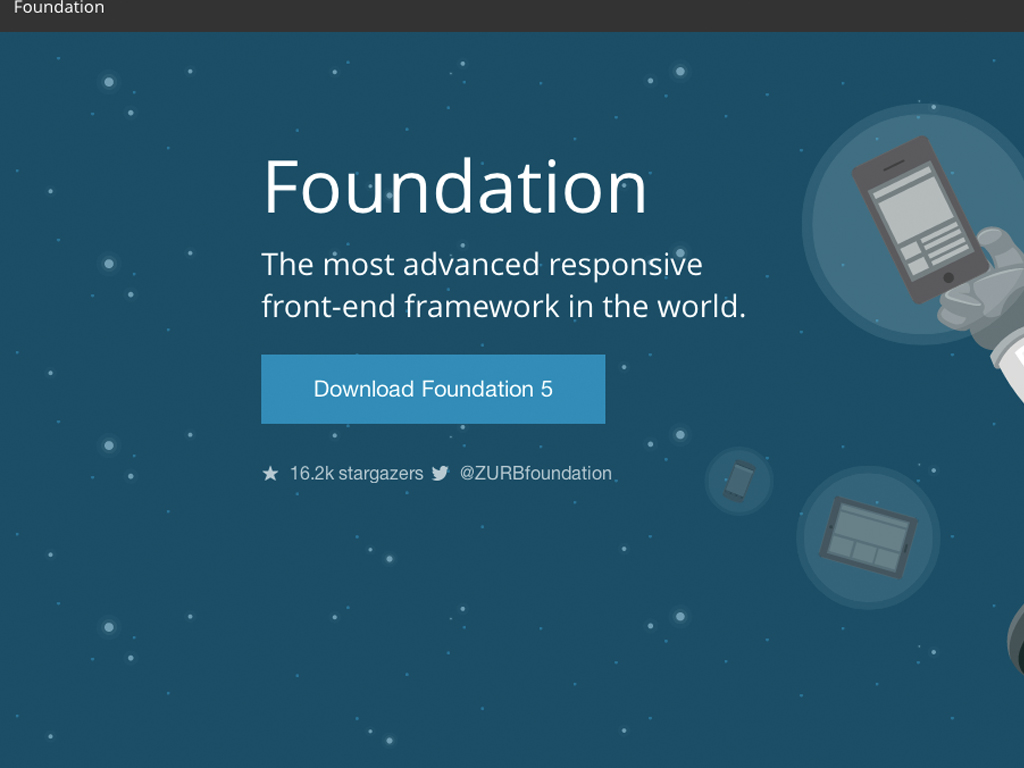Click the large smartphone illustration
The height and width of the screenshot is (768, 1024).
tap(915, 218)
